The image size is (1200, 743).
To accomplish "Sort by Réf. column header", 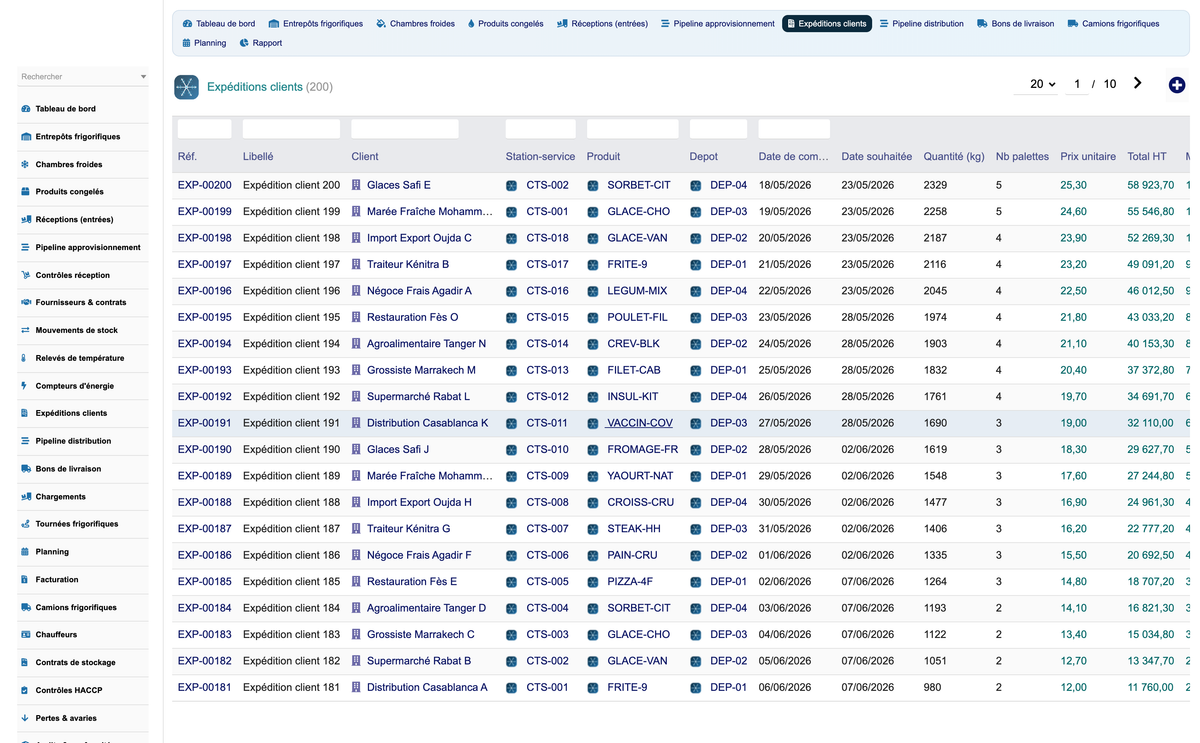I will click(187, 156).
